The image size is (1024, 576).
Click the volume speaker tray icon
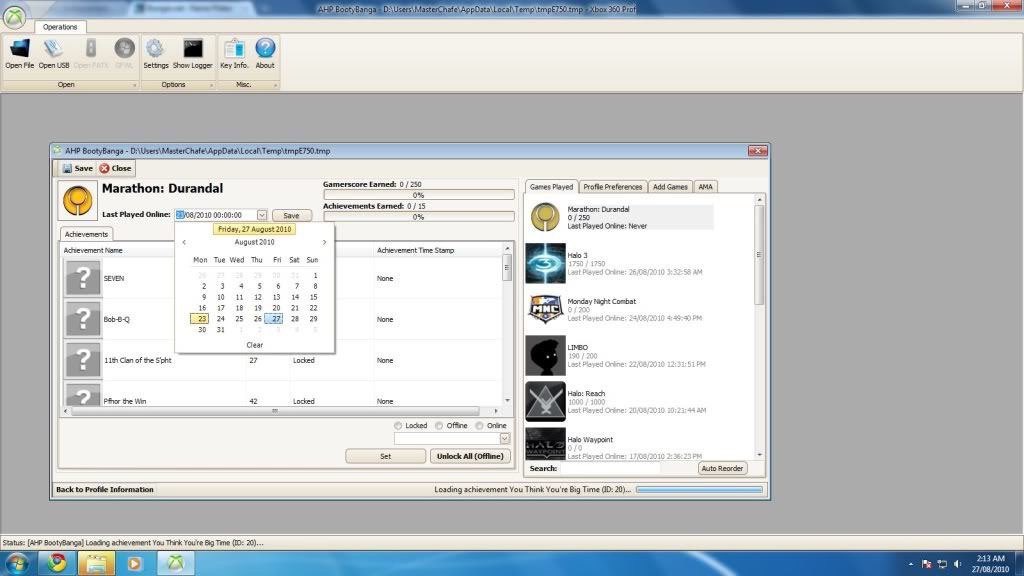click(x=957, y=564)
